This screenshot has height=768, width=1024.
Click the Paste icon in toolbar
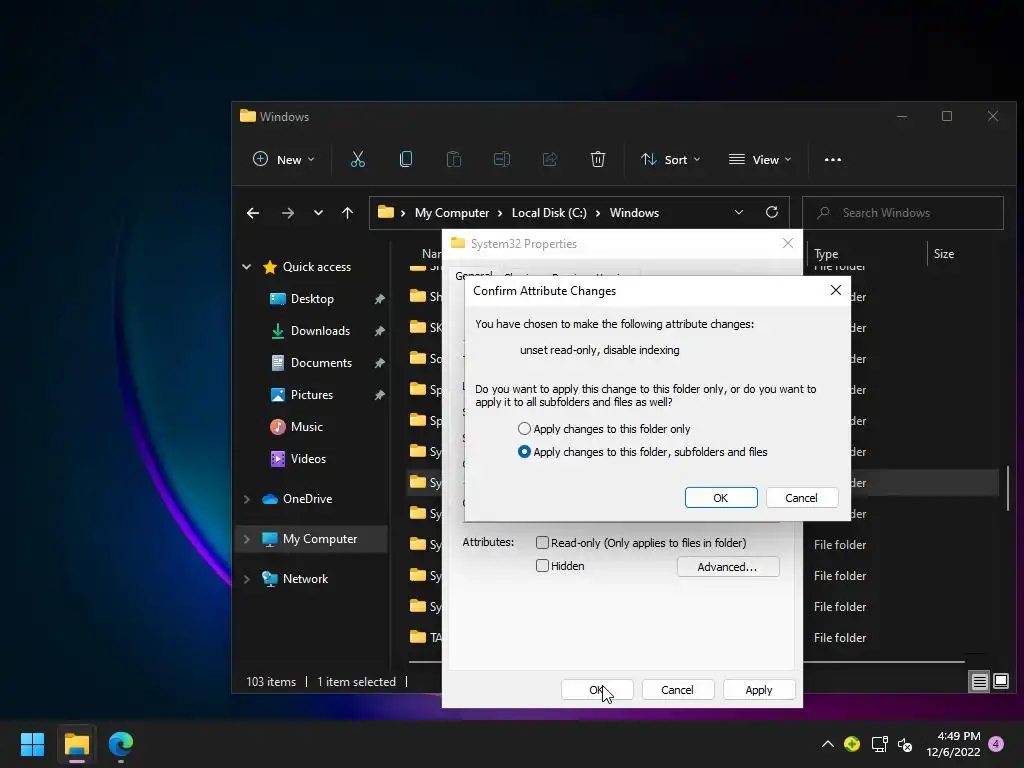tap(454, 159)
